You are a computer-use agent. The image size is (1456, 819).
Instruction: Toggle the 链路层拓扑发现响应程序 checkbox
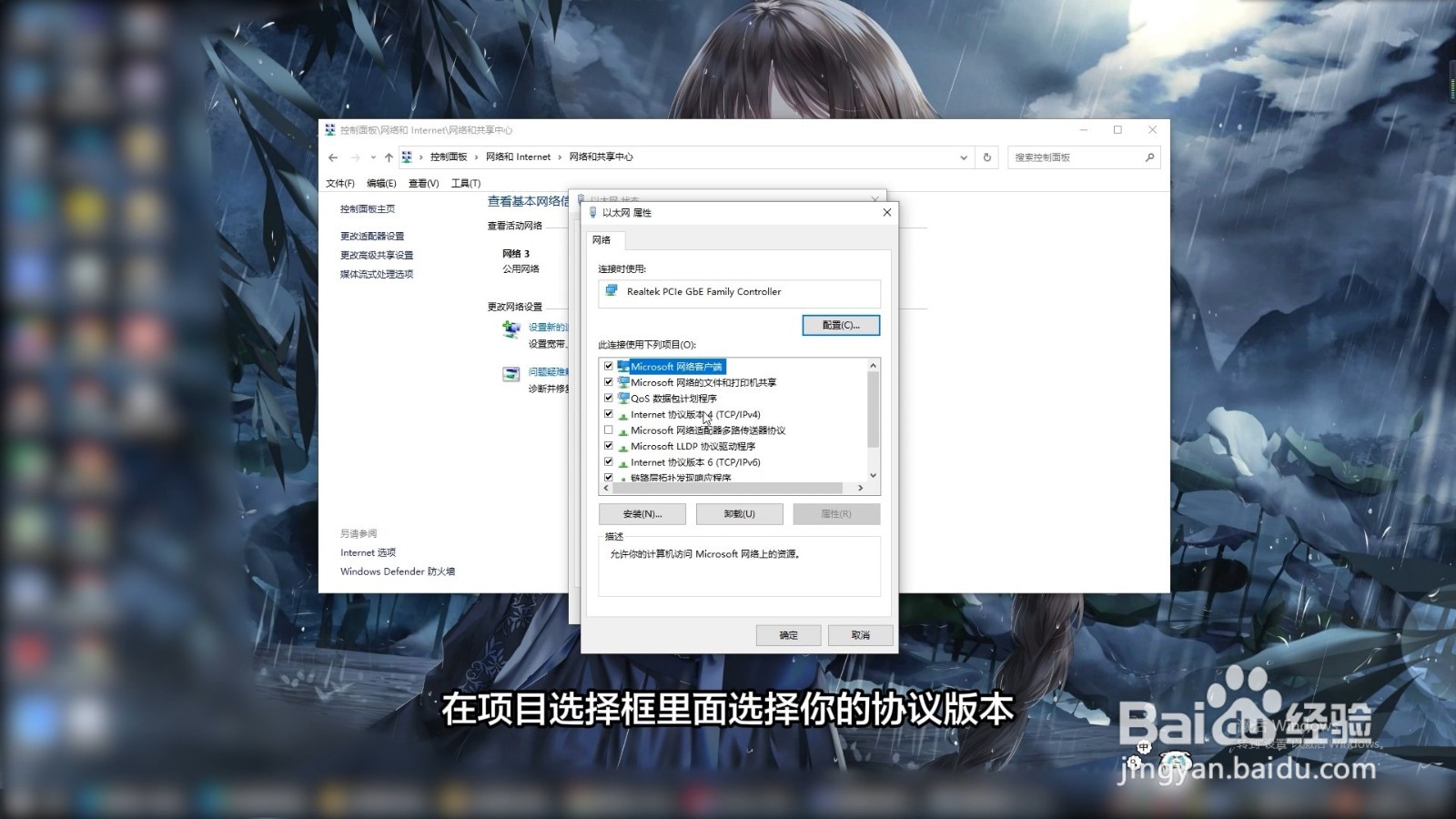pos(609,477)
